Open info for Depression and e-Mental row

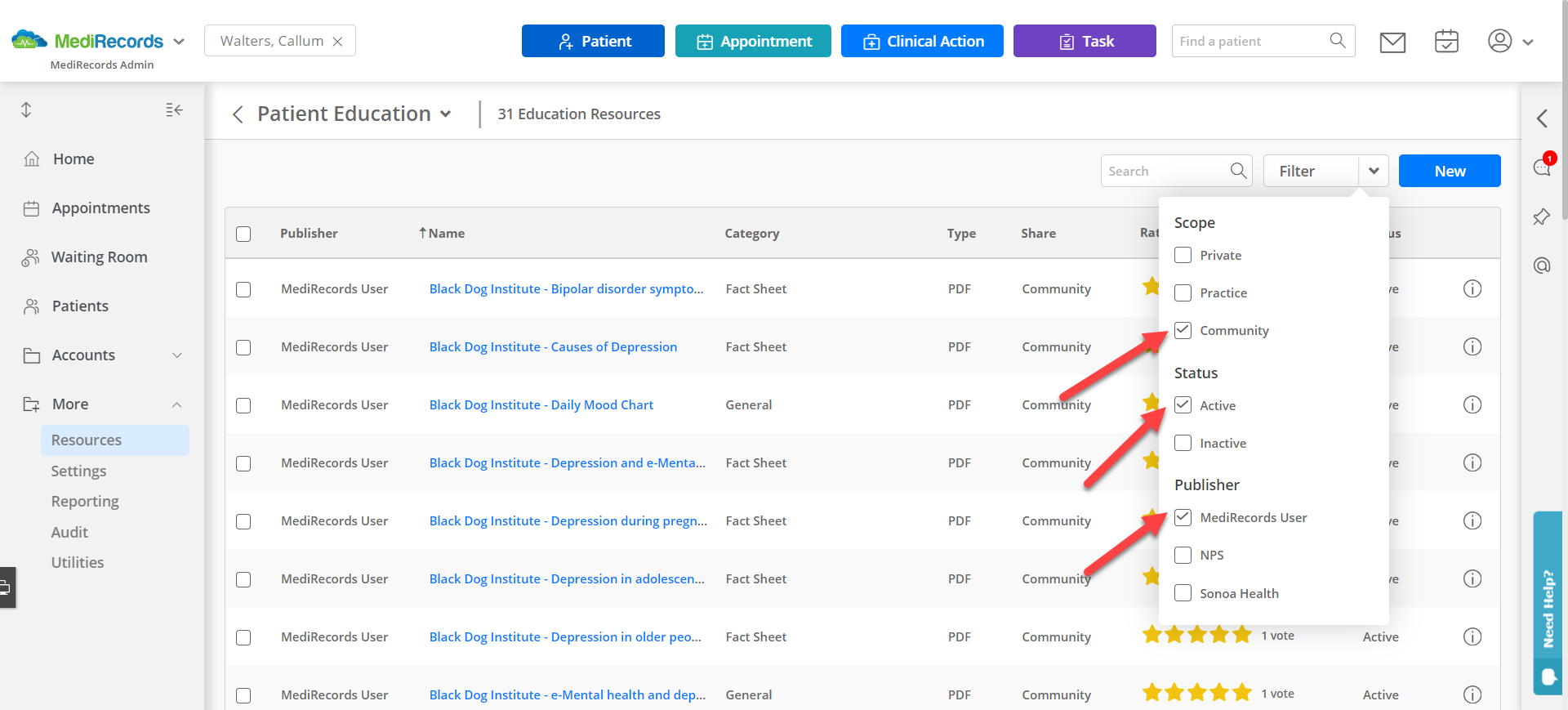click(x=1472, y=462)
